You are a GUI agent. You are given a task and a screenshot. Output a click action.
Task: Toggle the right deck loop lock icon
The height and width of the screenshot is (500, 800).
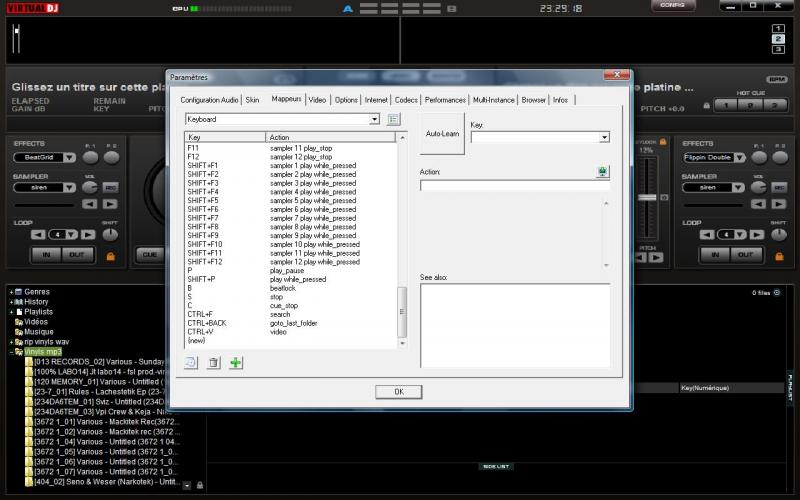779,256
